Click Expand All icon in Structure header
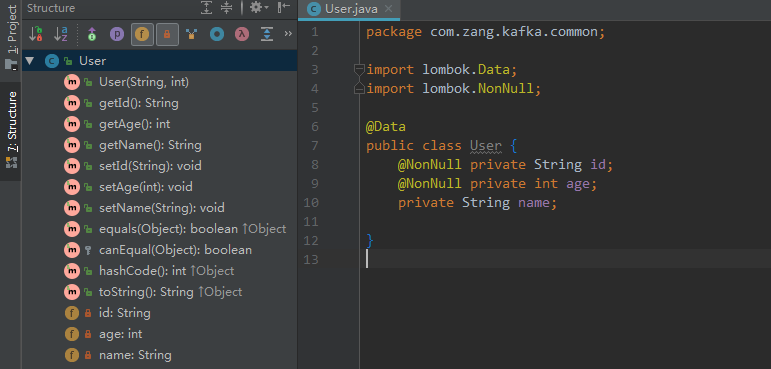This screenshot has height=369, width=771. [207, 8]
